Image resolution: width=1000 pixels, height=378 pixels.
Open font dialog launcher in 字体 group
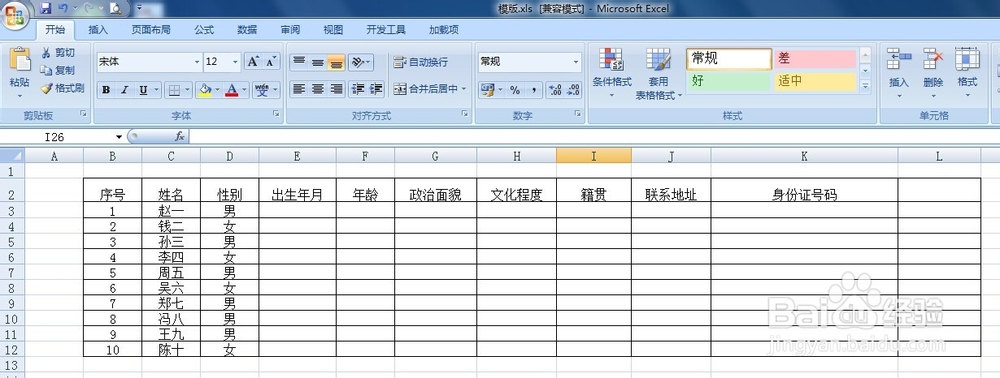pyautogui.click(x=276, y=113)
